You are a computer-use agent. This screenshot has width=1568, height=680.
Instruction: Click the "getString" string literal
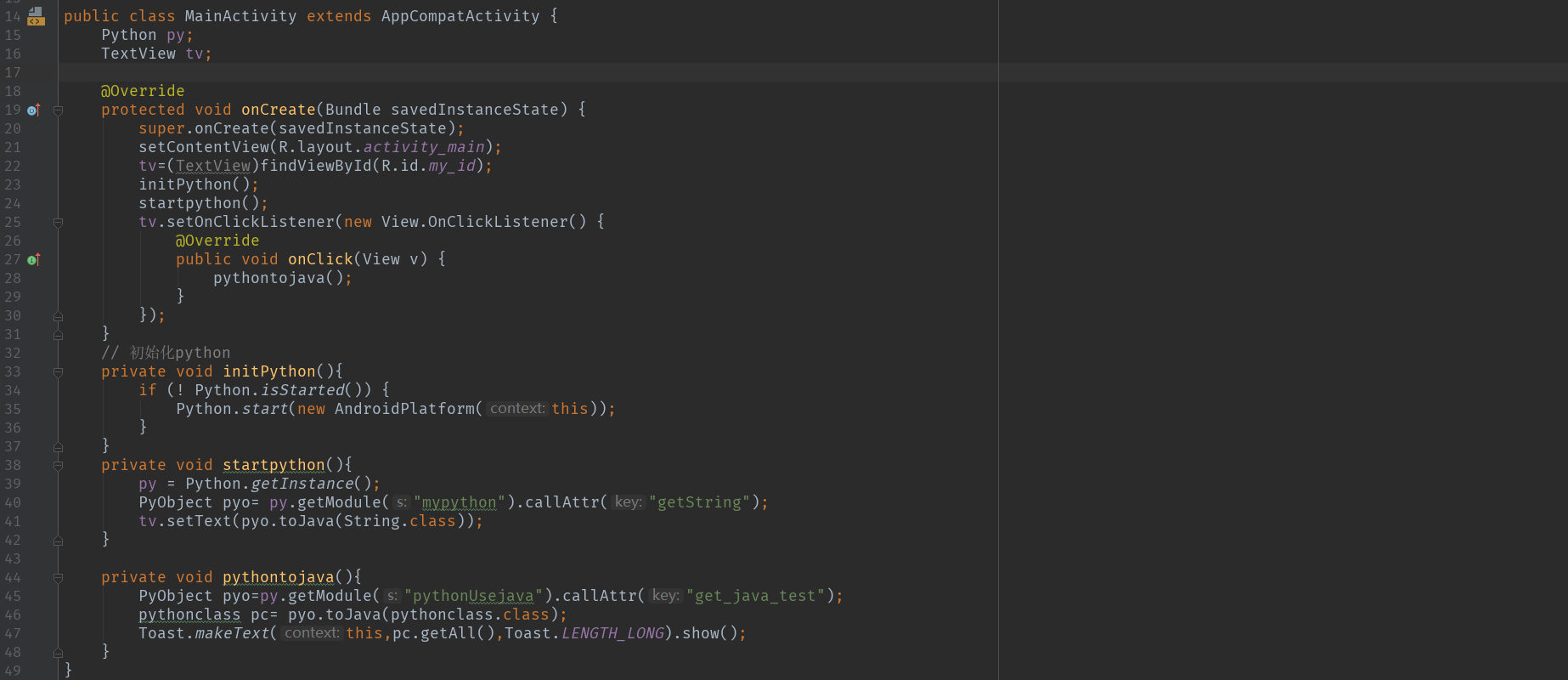pos(700,502)
